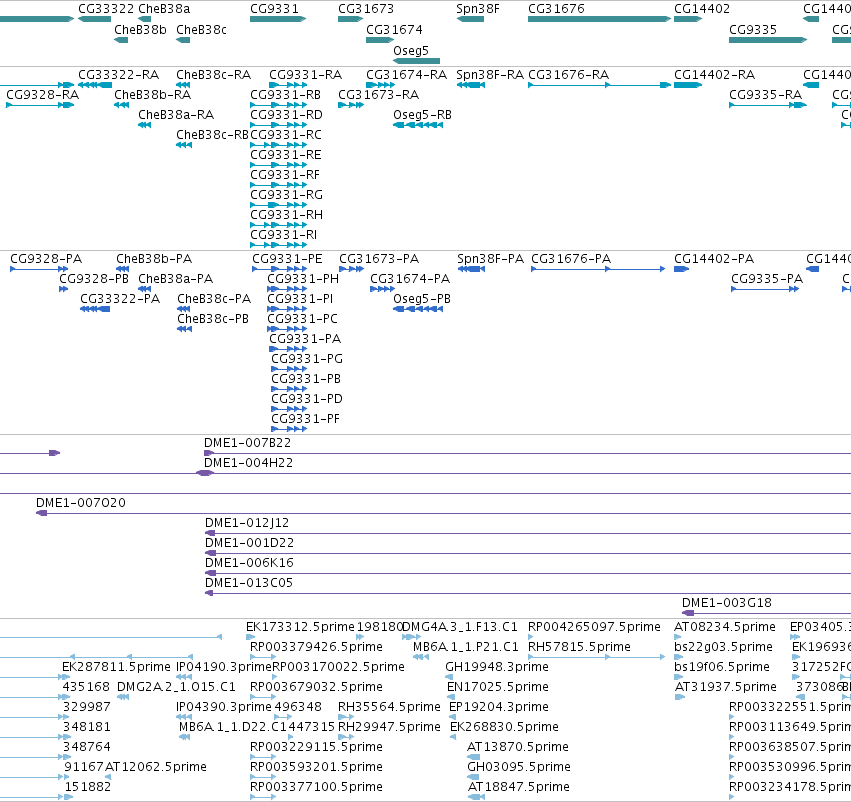
Task: Select transcript CG33322-RA label
Action: (x=118, y=74)
